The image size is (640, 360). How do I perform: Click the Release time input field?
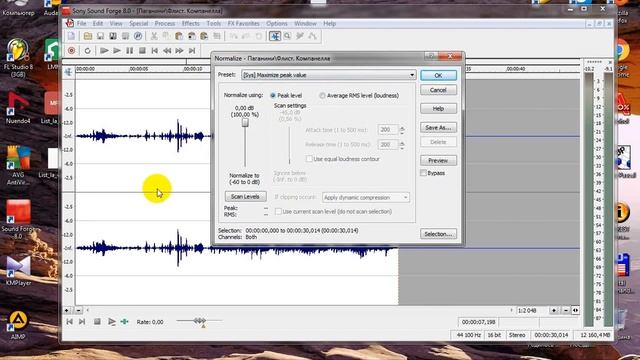point(387,144)
